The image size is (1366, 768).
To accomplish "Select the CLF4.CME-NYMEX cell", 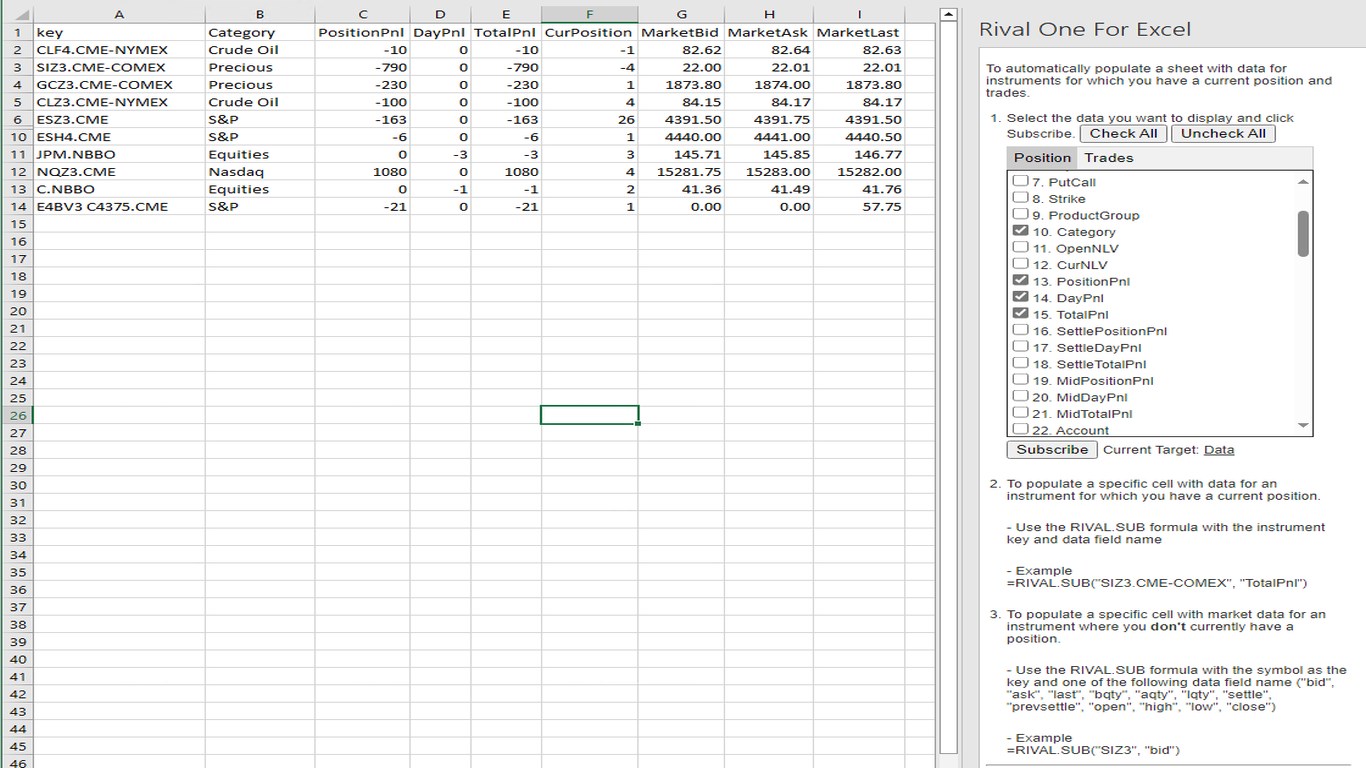I will click(x=119, y=50).
